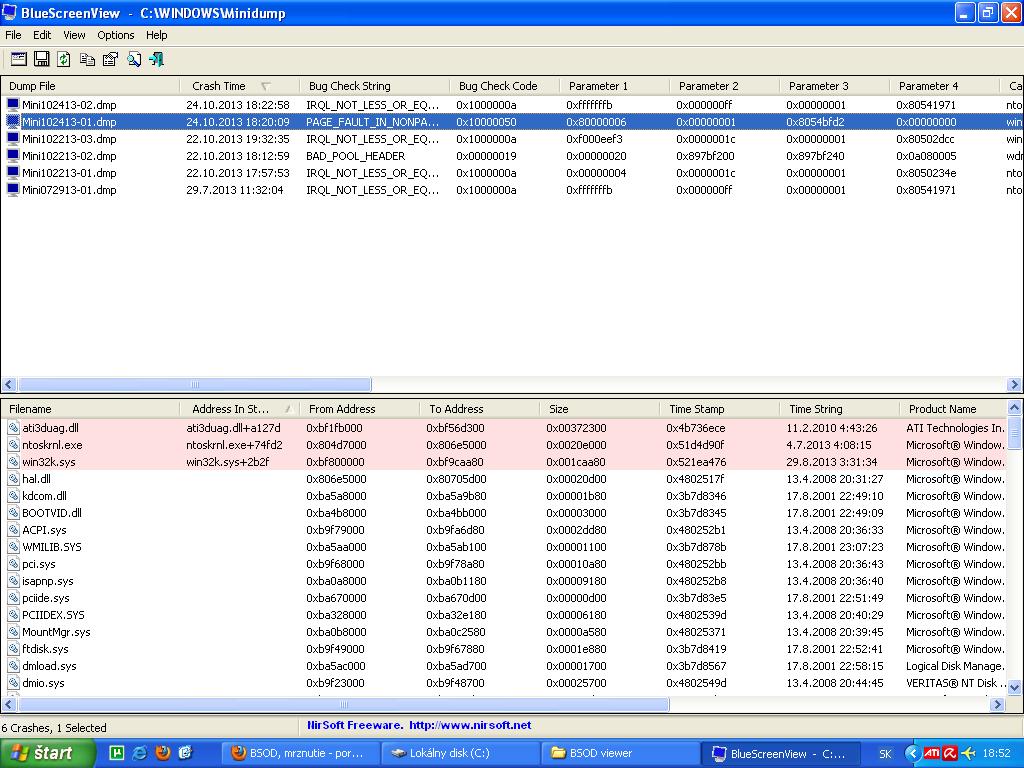The width and height of the screenshot is (1024, 768).
Task: Click the Firefox quick launch icon
Action: pos(163,753)
